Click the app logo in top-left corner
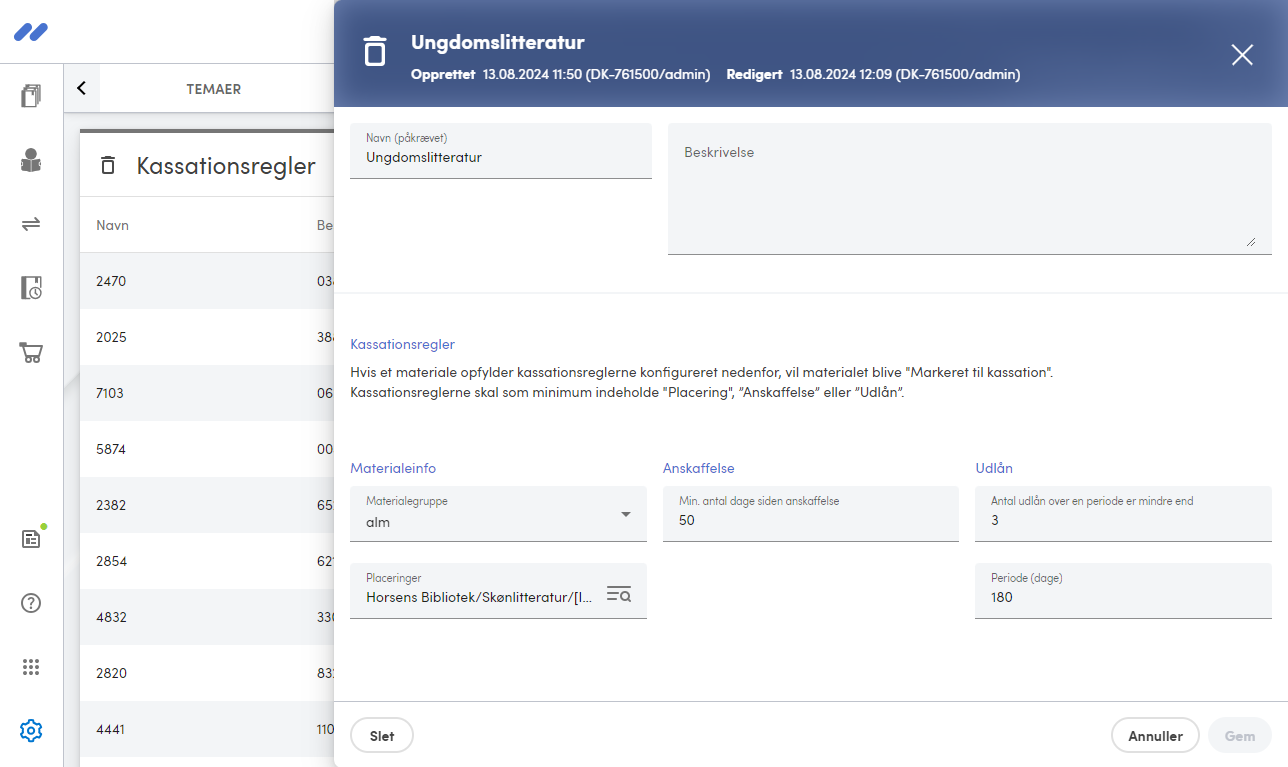The height and width of the screenshot is (767, 1288). pos(31,32)
